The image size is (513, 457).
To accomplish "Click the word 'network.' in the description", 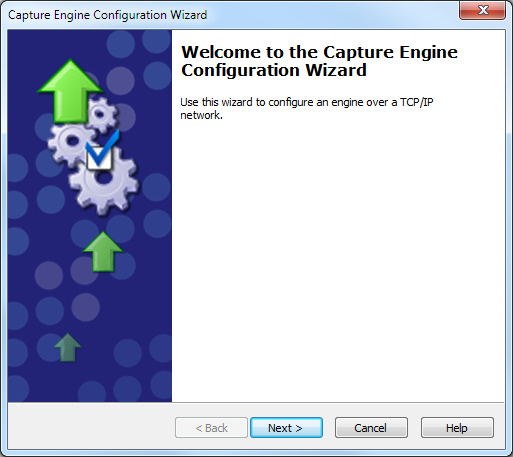I will pyautogui.click(x=201, y=115).
